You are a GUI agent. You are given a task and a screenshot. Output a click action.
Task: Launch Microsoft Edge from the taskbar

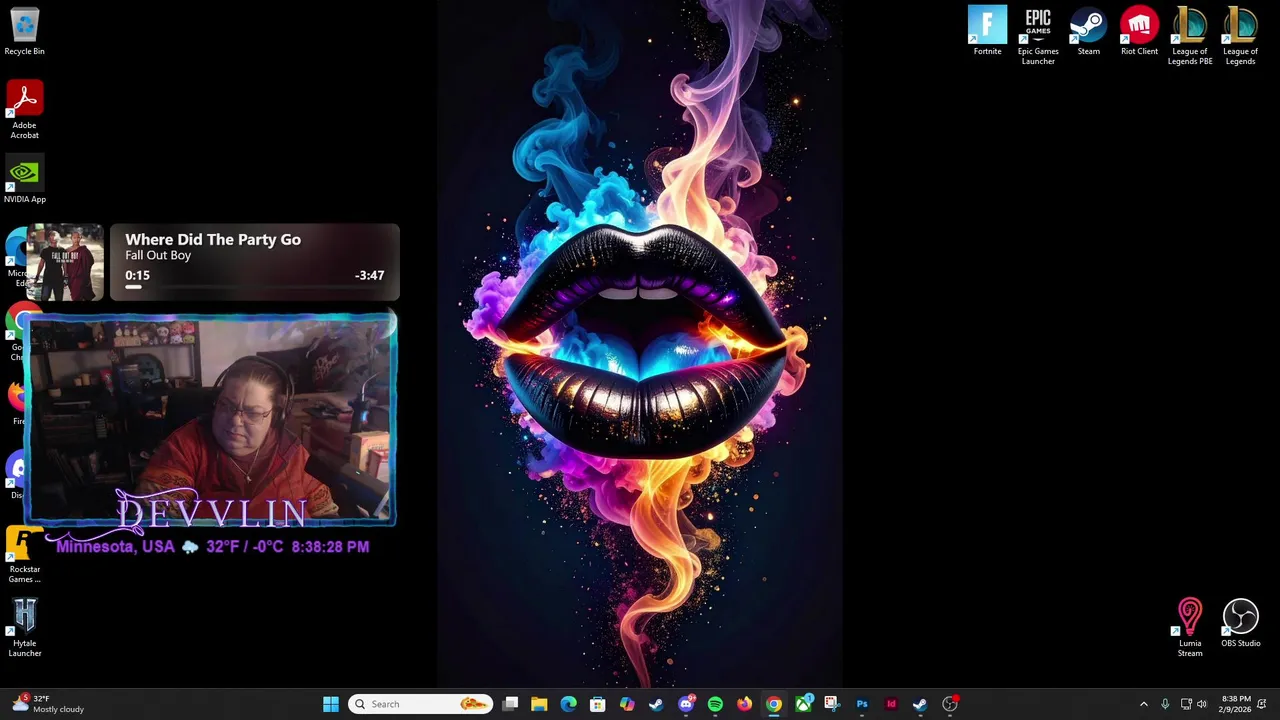[568, 704]
